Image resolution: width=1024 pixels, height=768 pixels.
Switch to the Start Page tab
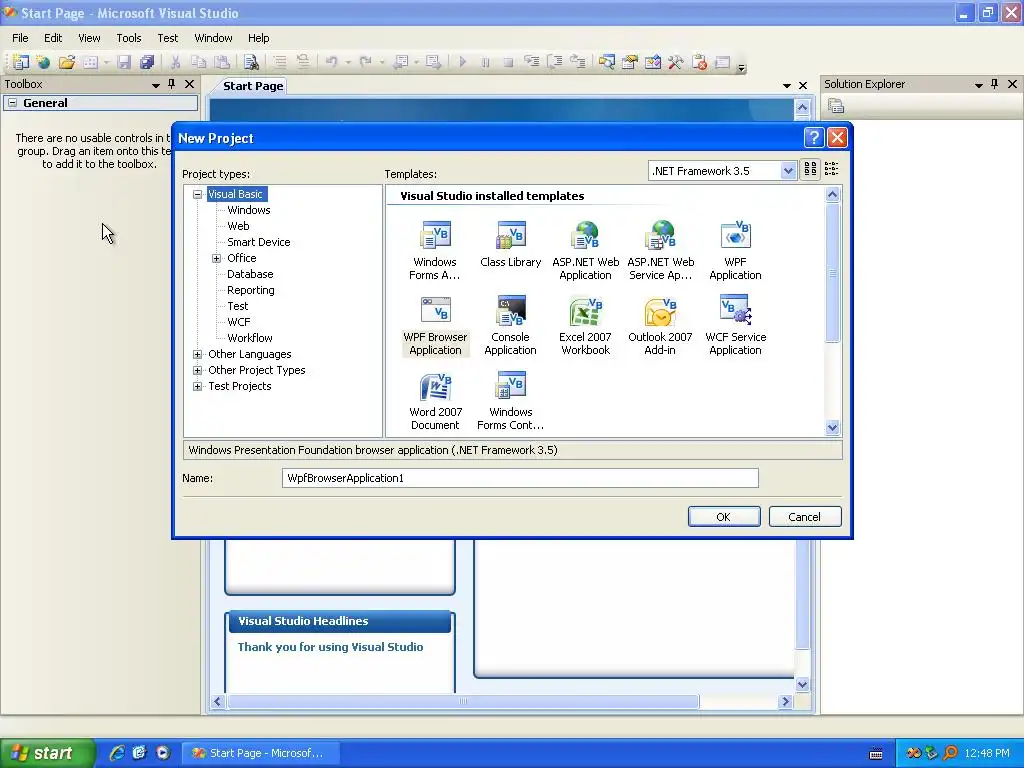coord(253,86)
